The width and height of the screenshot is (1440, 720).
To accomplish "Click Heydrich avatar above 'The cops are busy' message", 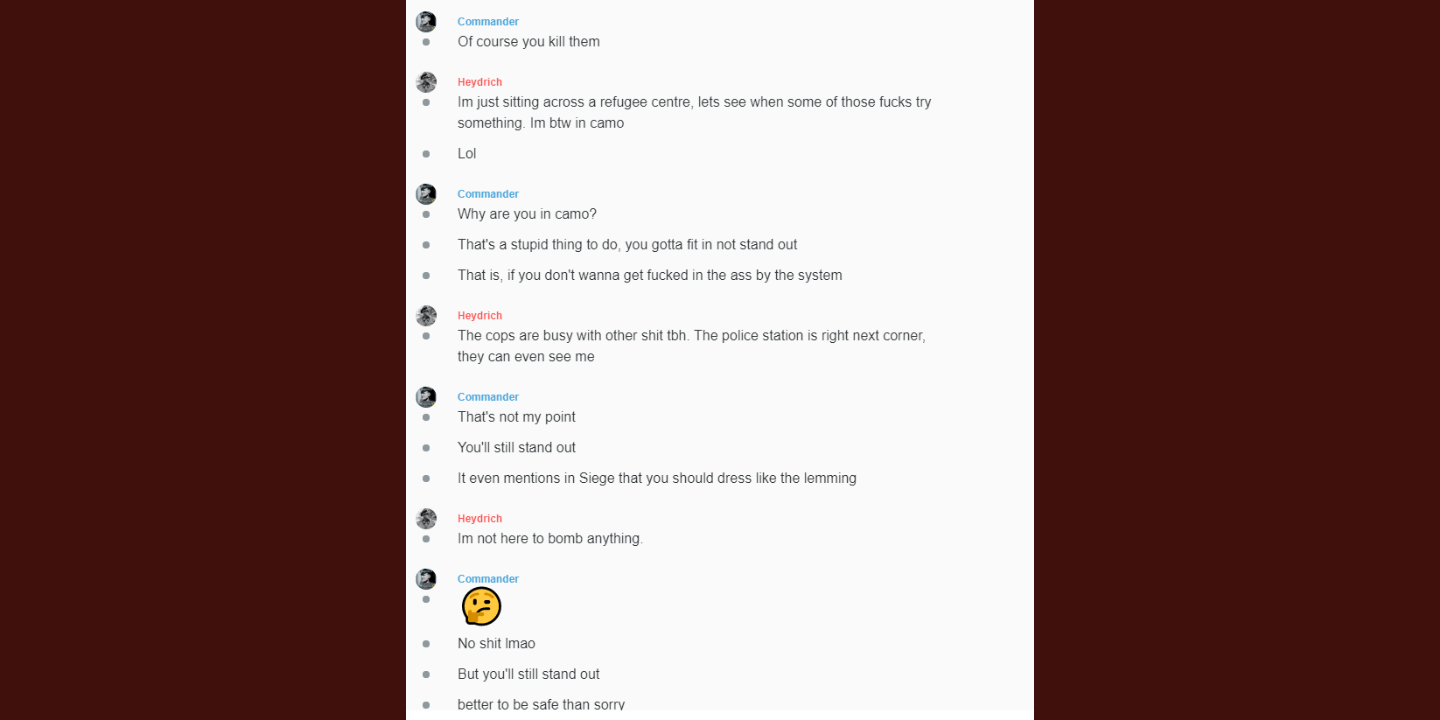I will coord(426,316).
